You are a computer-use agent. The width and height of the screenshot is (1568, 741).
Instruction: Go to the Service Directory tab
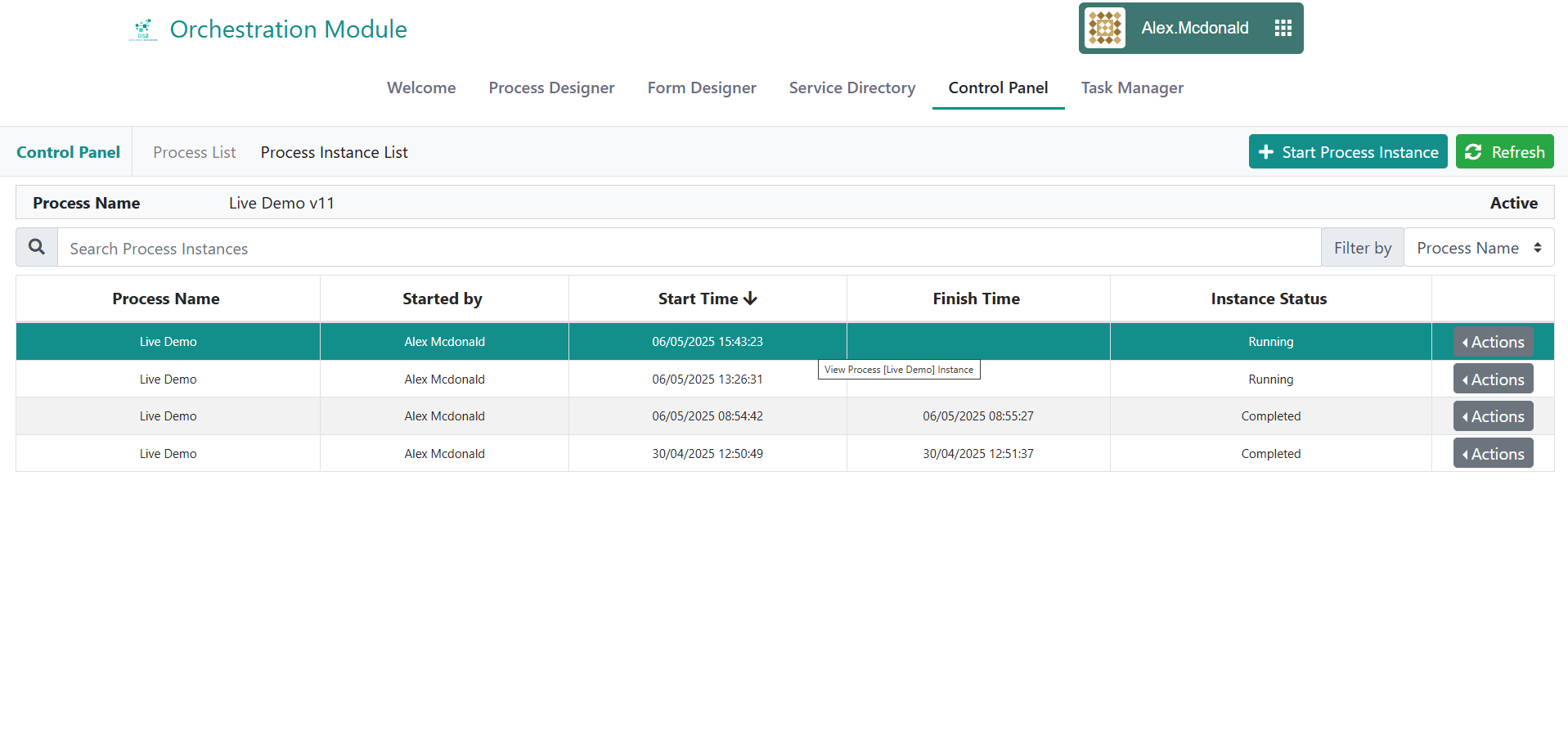[851, 88]
